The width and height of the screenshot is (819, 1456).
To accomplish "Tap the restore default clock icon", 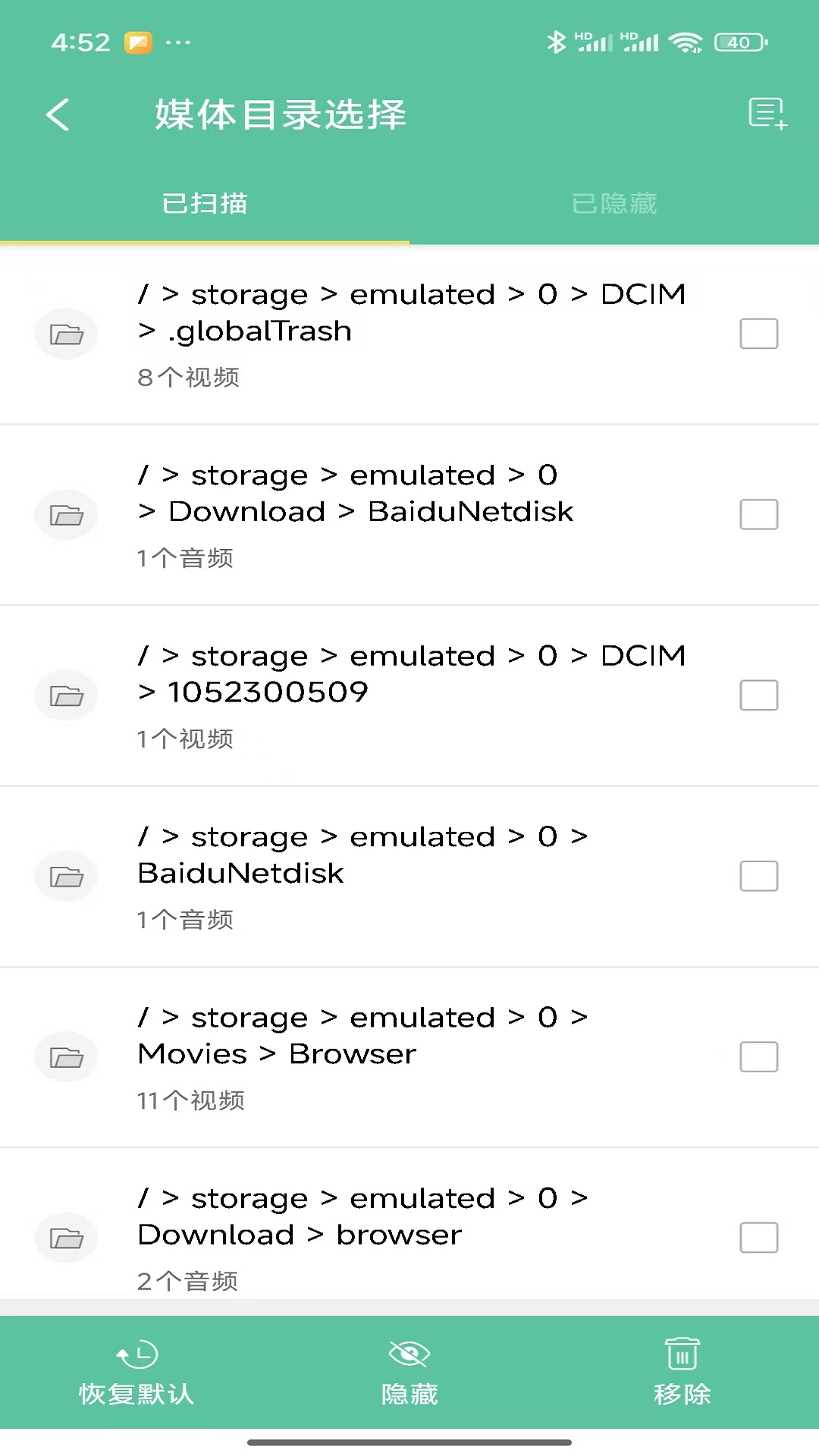I will (x=136, y=1354).
